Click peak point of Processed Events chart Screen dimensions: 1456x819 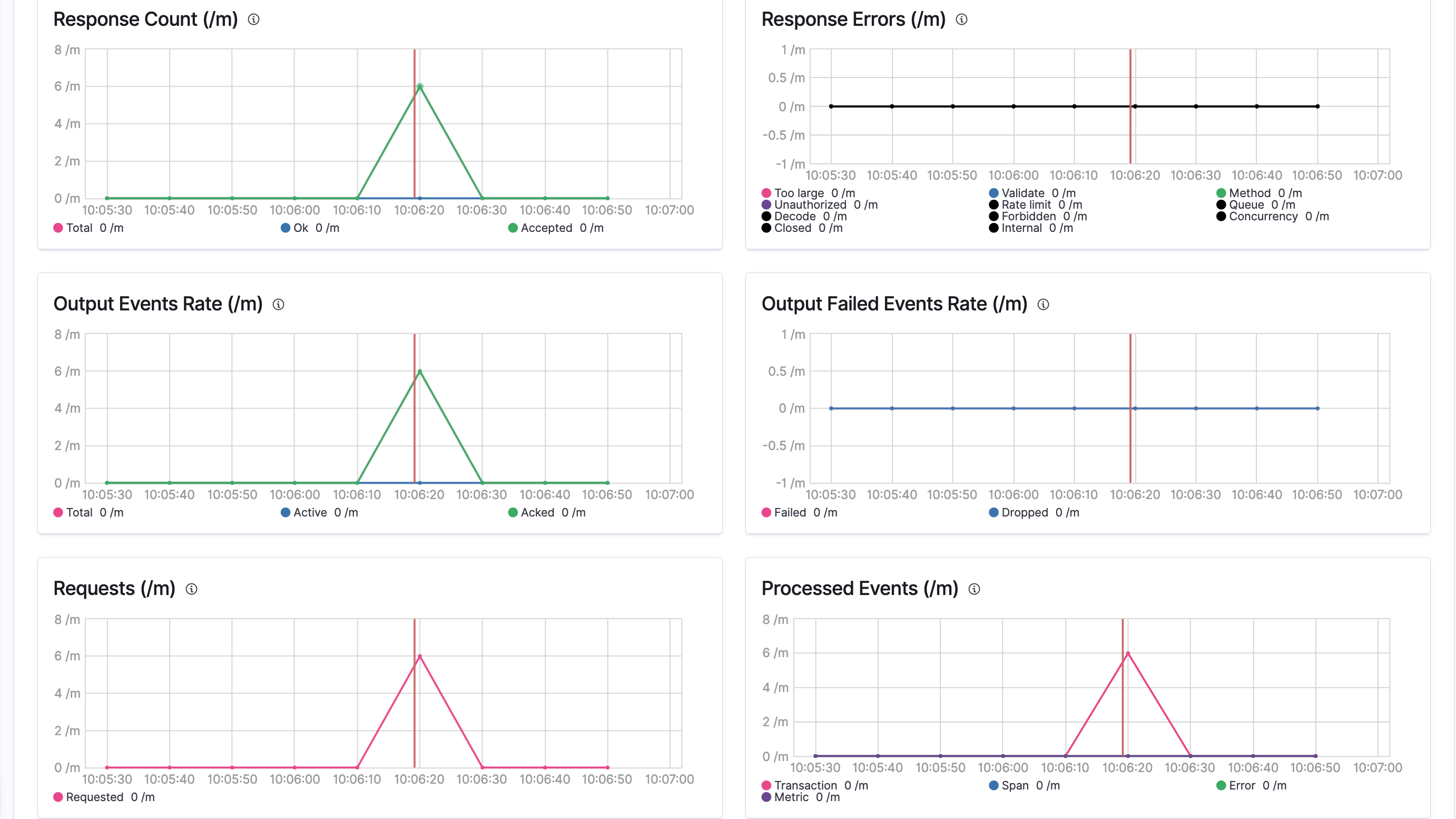point(1128,654)
